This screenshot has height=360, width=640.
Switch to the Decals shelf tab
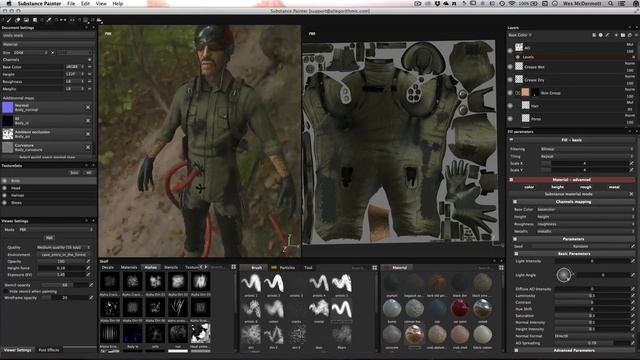108,267
